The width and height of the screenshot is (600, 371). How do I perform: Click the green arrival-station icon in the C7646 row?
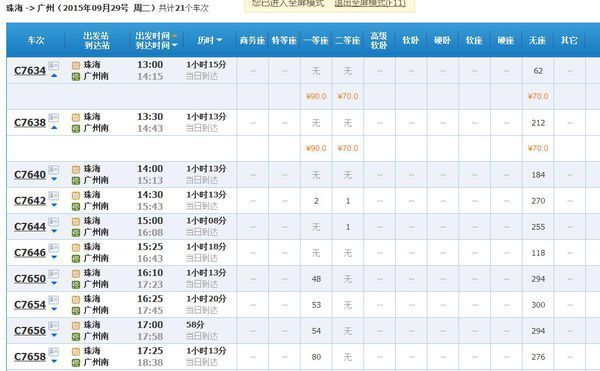coord(76,259)
